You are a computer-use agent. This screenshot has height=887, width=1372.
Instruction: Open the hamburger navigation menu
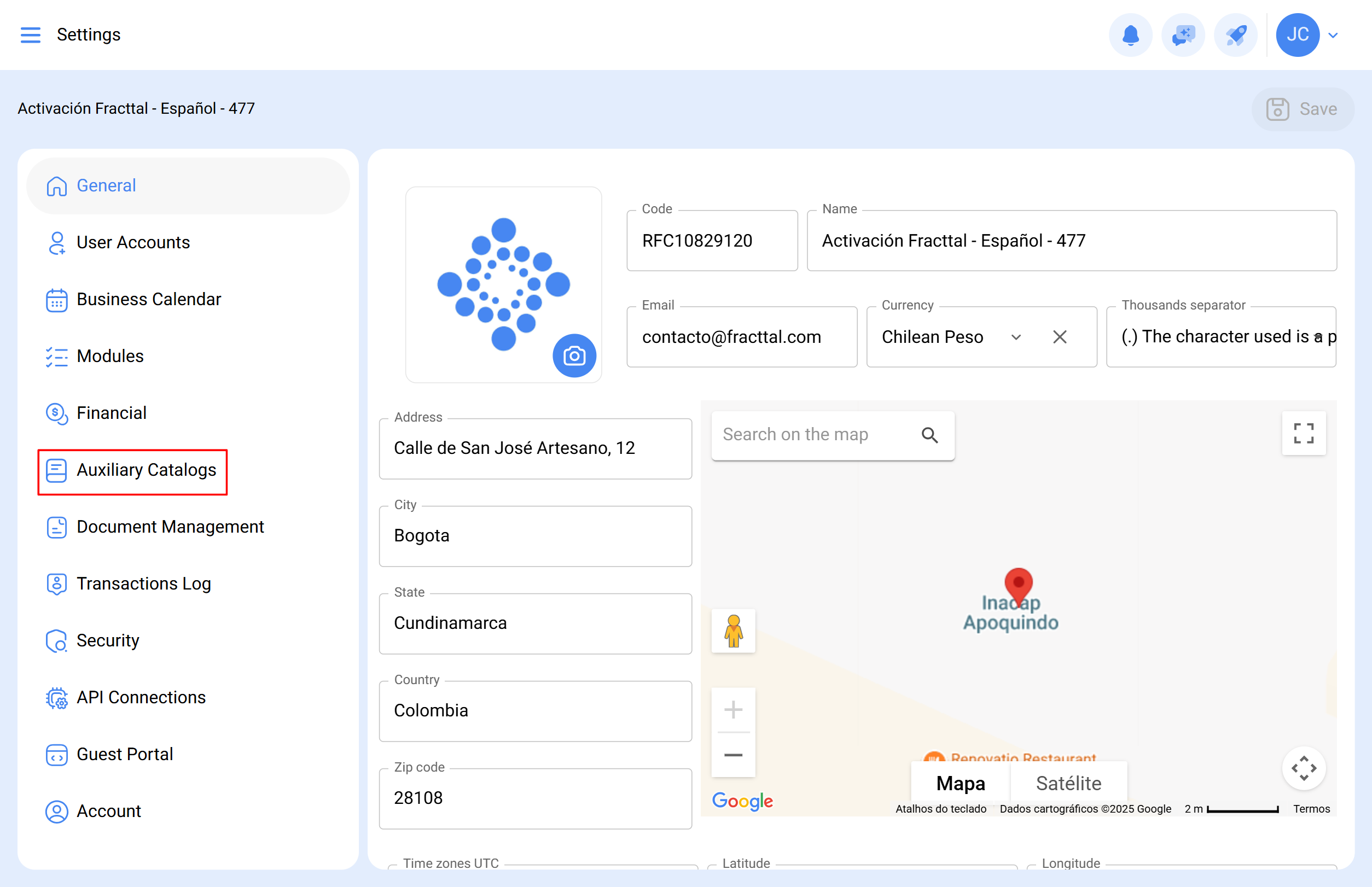(x=31, y=34)
